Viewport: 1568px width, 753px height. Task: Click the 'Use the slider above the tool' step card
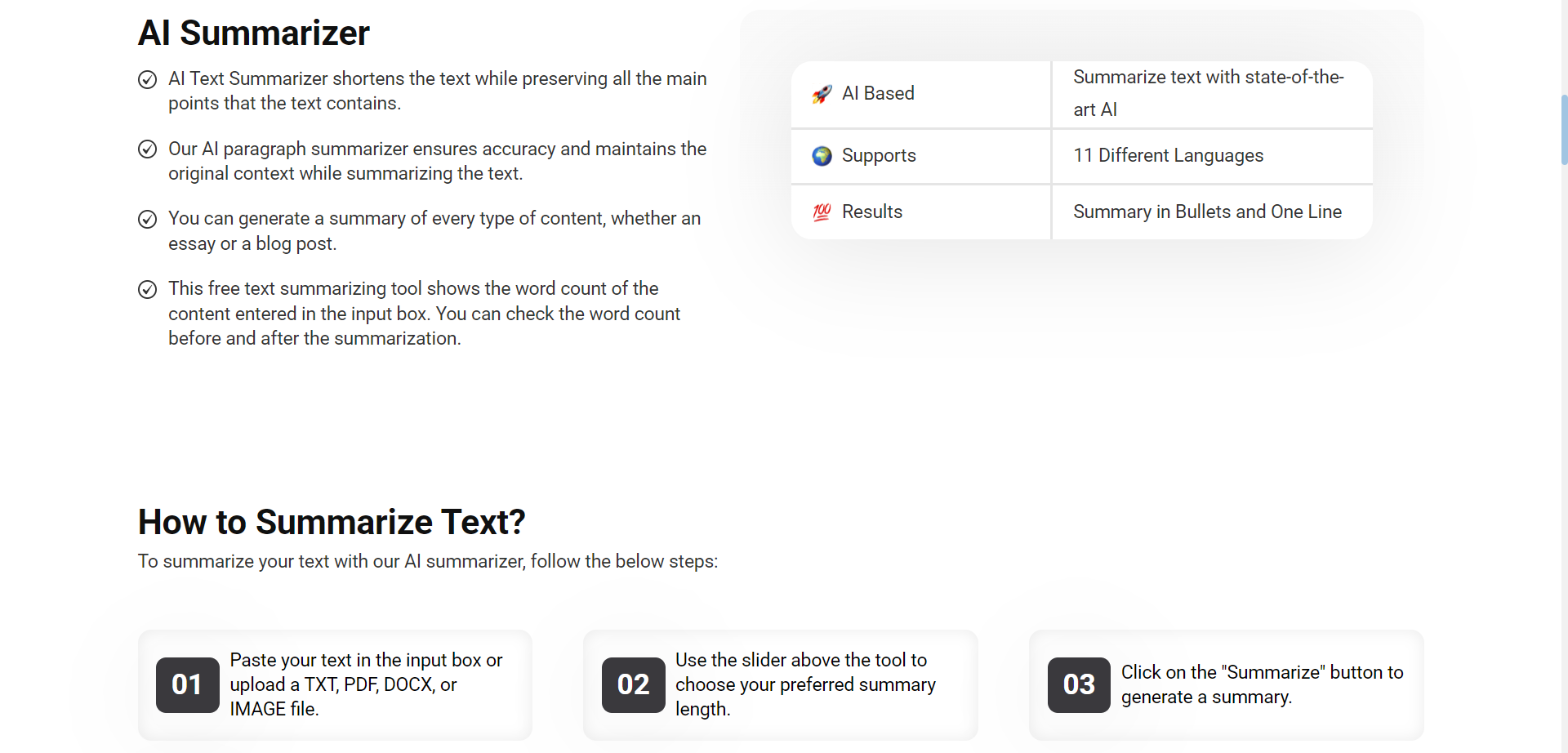click(781, 685)
